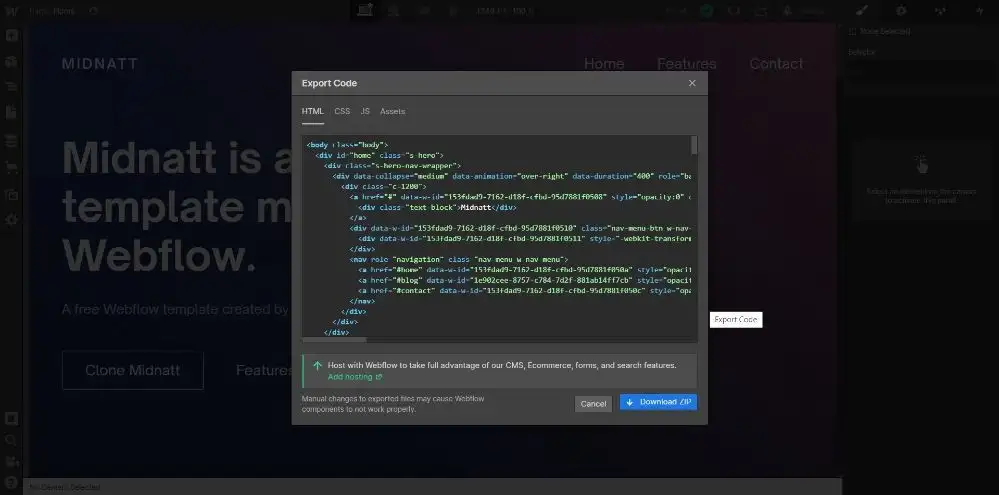Image resolution: width=999 pixels, height=495 pixels.
Task: Select the Tablet breakpoint icon
Action: coord(394,11)
